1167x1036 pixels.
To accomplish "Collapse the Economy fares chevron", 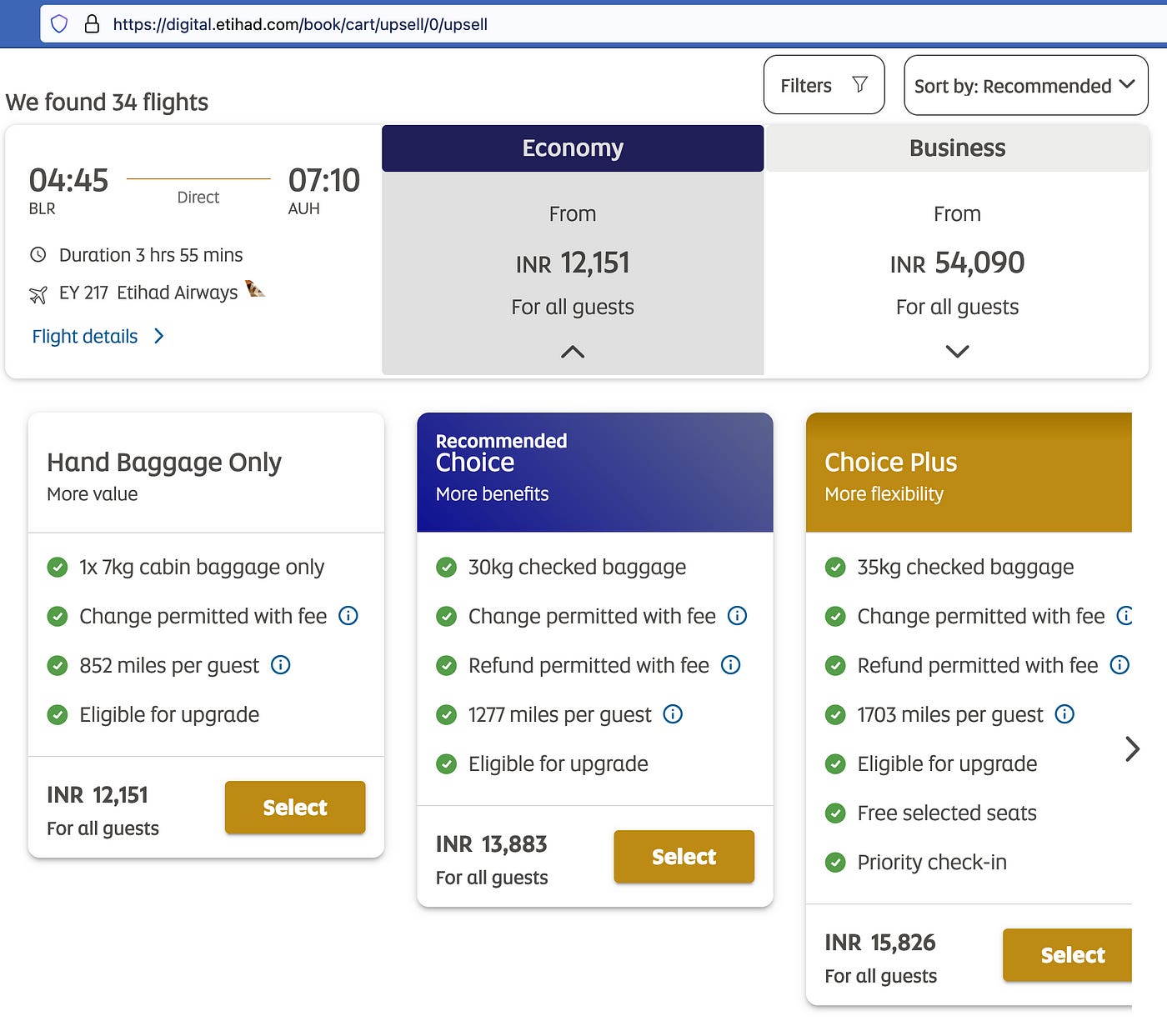I will pyautogui.click(x=573, y=352).
